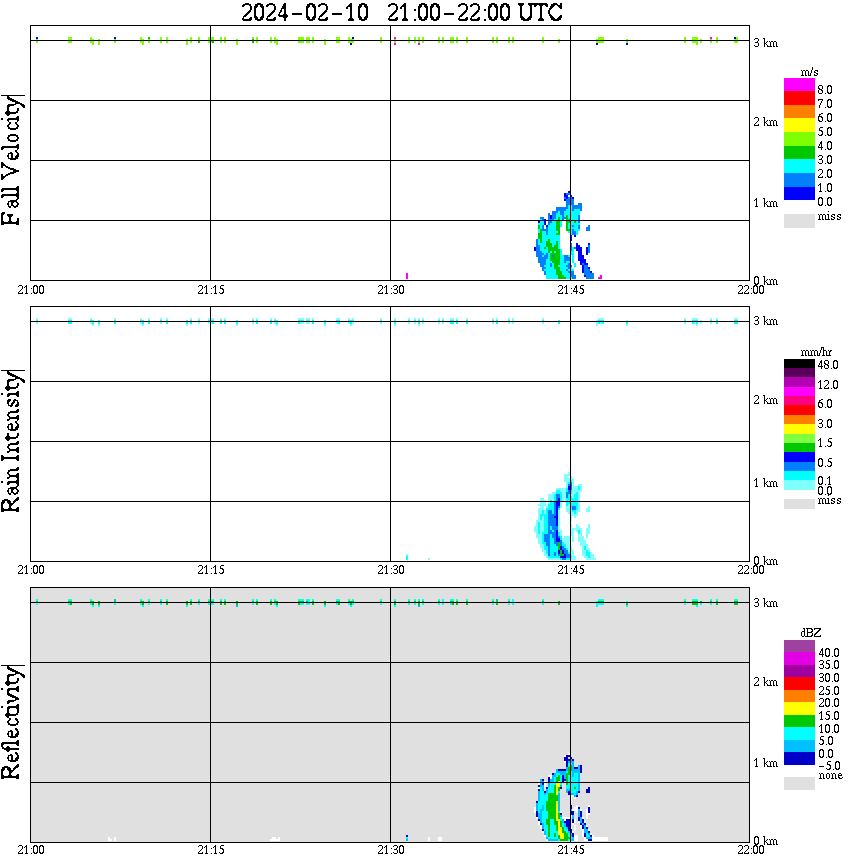
Task: Click the "21:45" time label under Fall Velocity panel
Action: [x=570, y=290]
